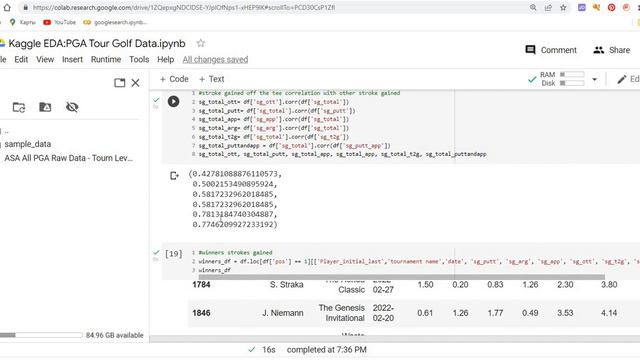The image size is (640, 360).
Task: Mount Google Drive folder icon
Action: [45, 107]
